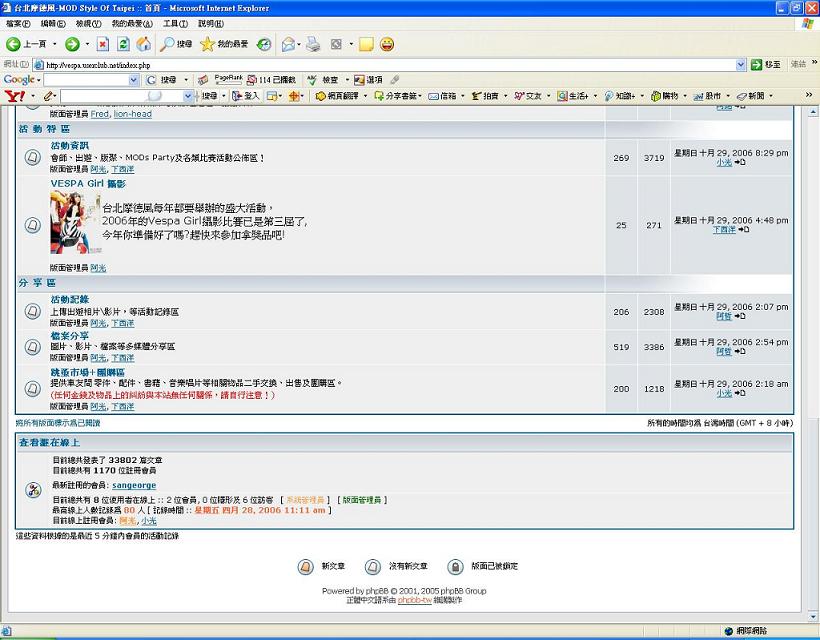The width and height of the screenshot is (820, 640).
Task: Open the 工具(T) menu
Action: pyautogui.click(x=175, y=23)
